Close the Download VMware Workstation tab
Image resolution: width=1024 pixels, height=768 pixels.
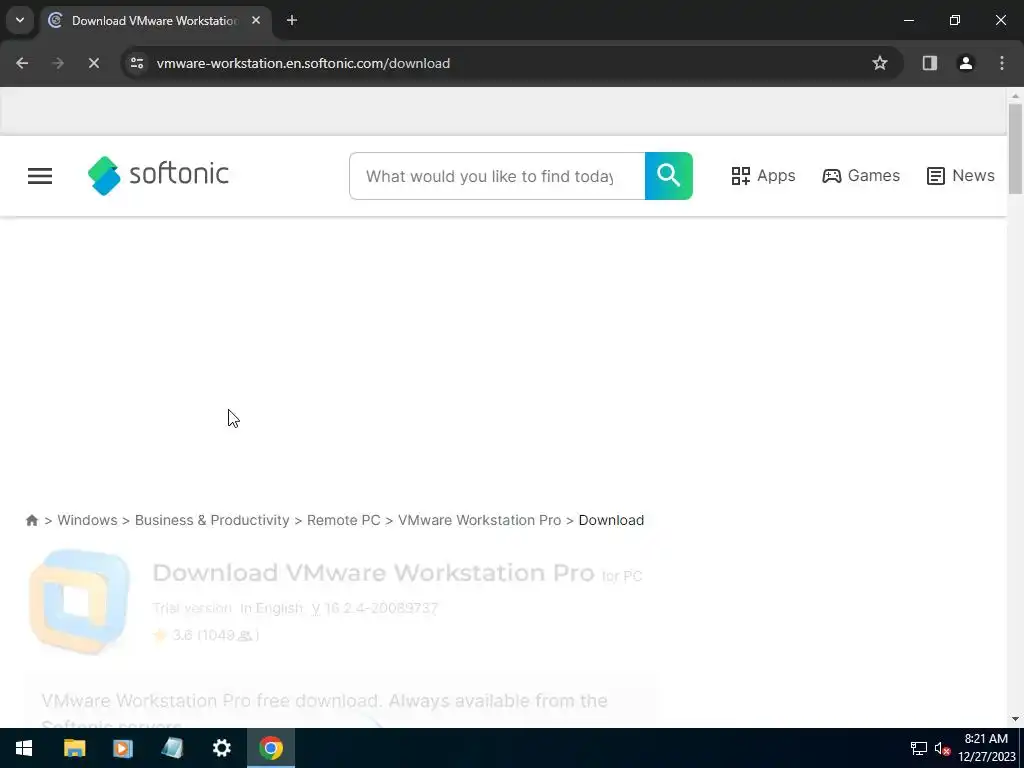256,20
